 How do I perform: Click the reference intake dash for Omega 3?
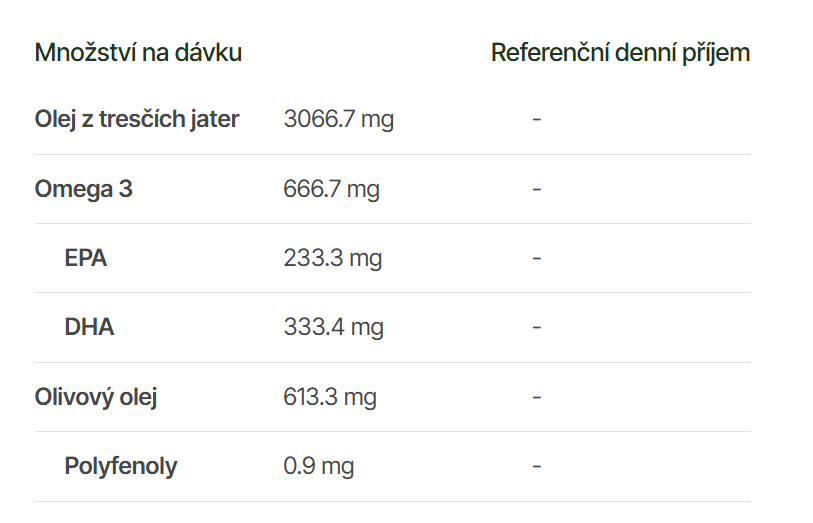[537, 189]
